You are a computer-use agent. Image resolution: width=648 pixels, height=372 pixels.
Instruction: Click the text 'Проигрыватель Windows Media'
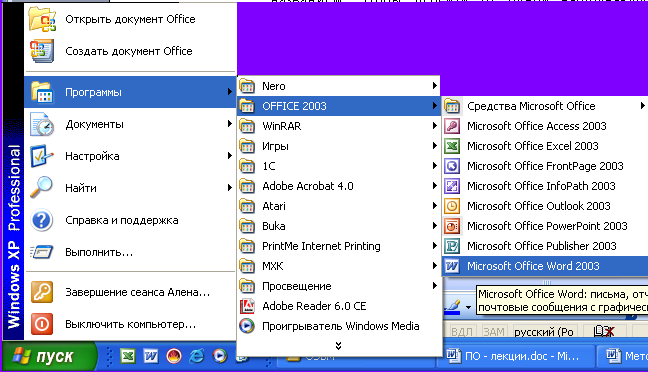pyautogui.click(x=341, y=326)
